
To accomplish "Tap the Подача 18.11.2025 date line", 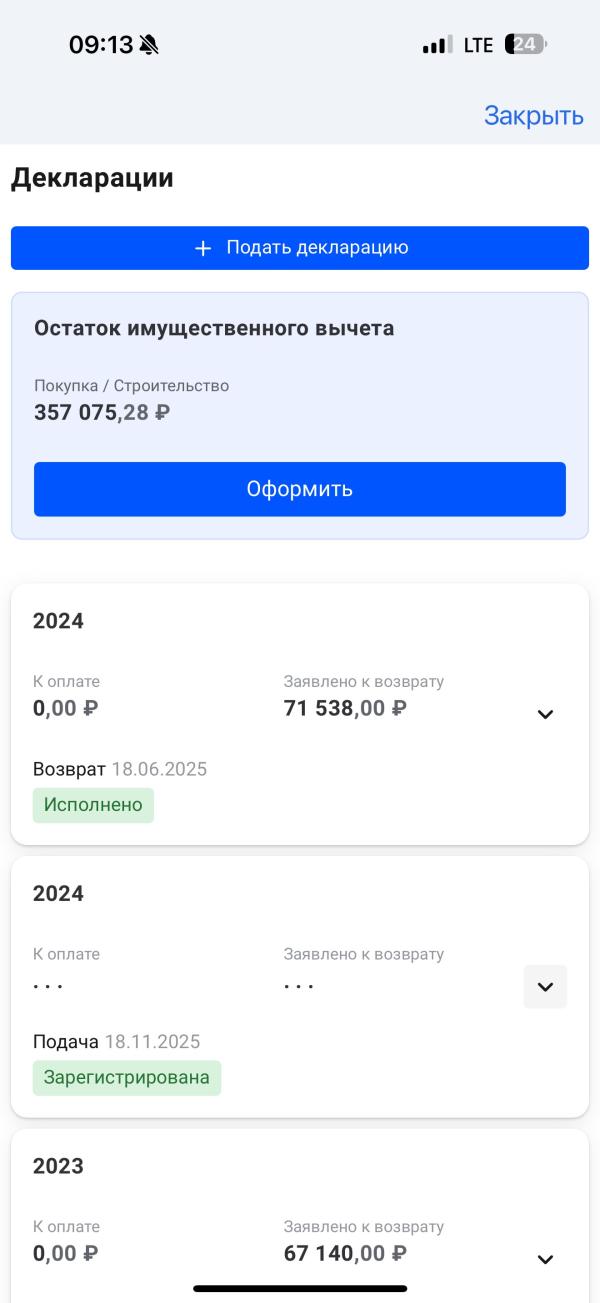I will click(116, 1042).
